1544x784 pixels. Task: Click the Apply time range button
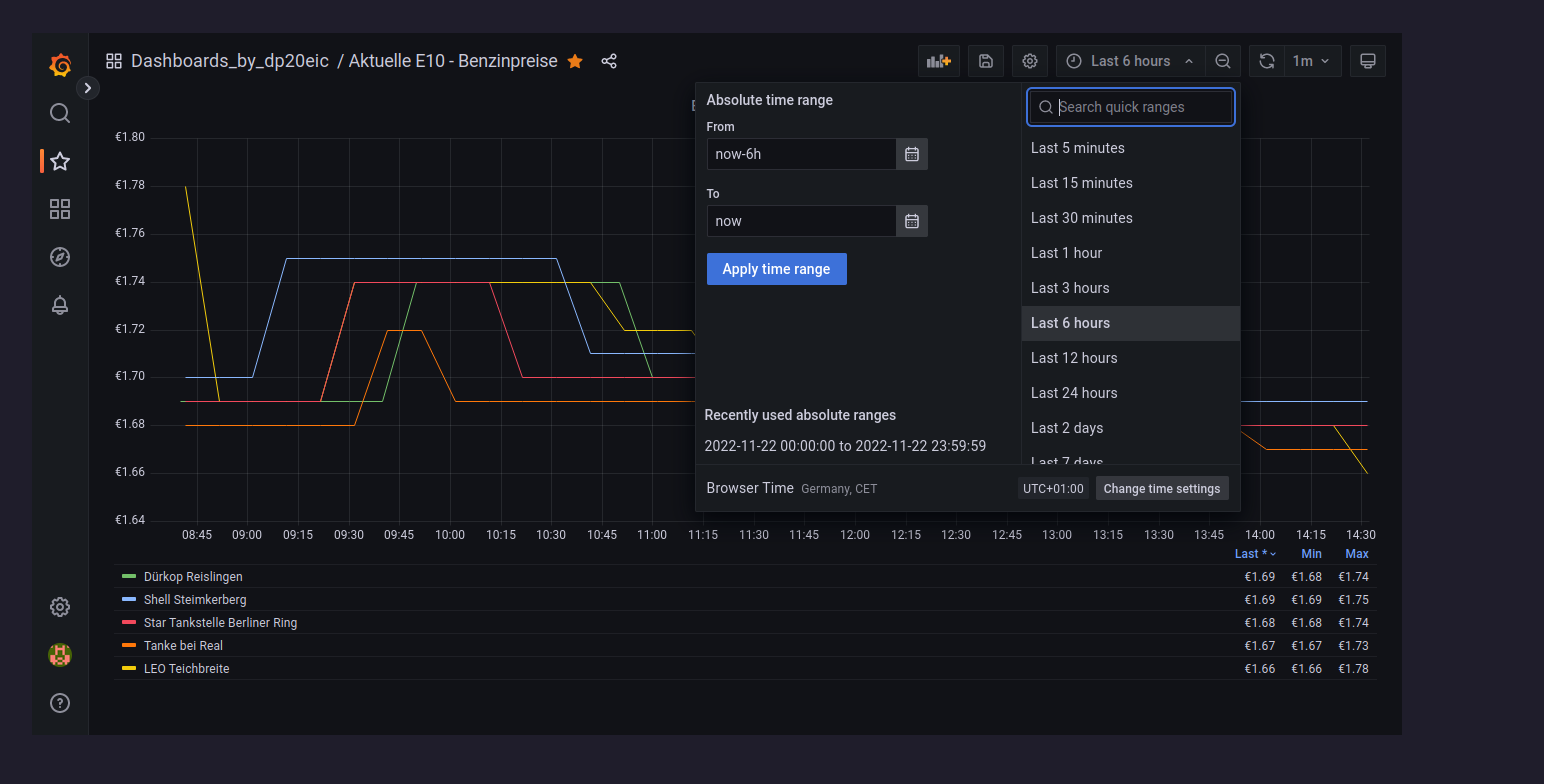tap(776, 269)
